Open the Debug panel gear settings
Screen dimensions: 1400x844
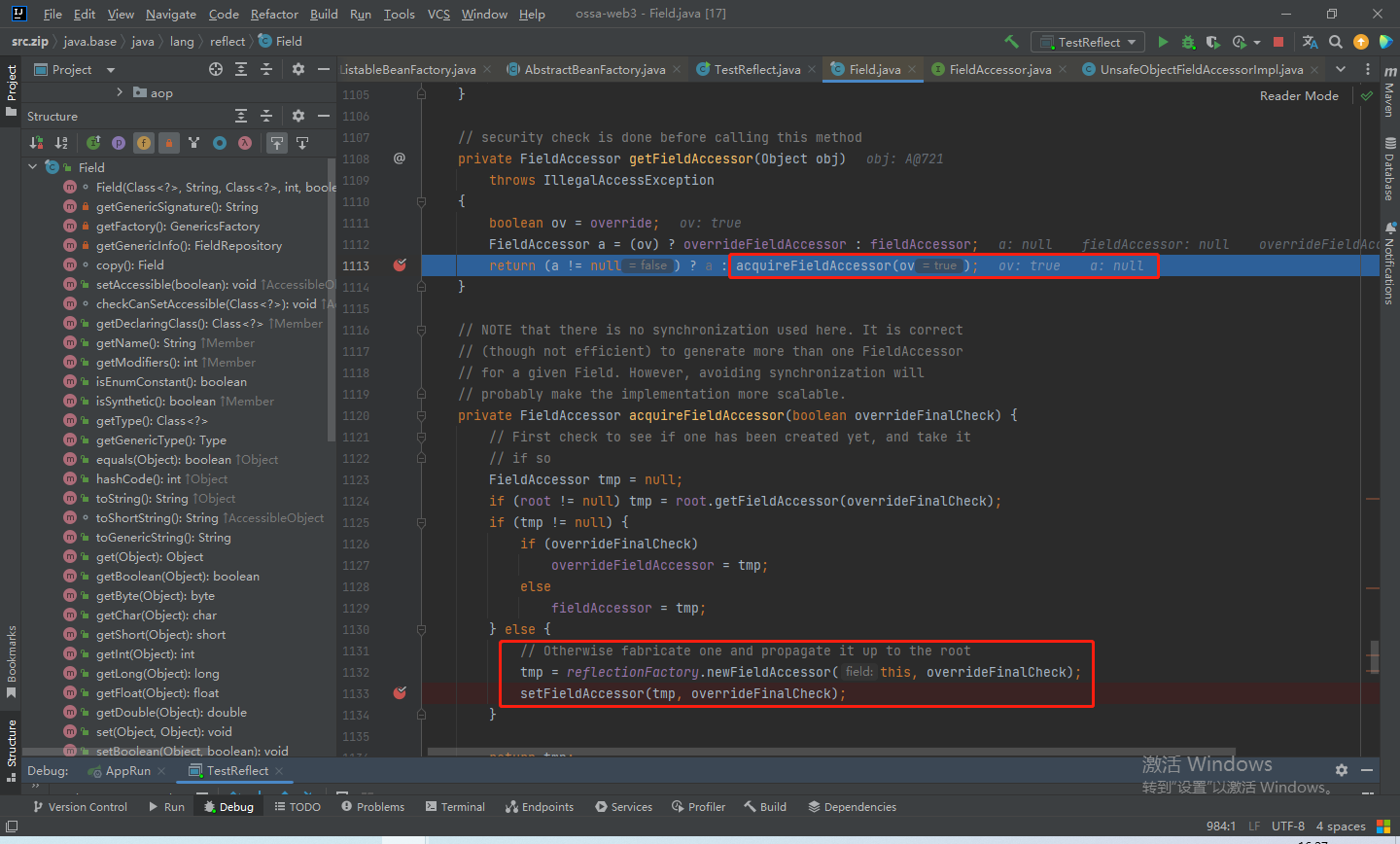[1342, 769]
